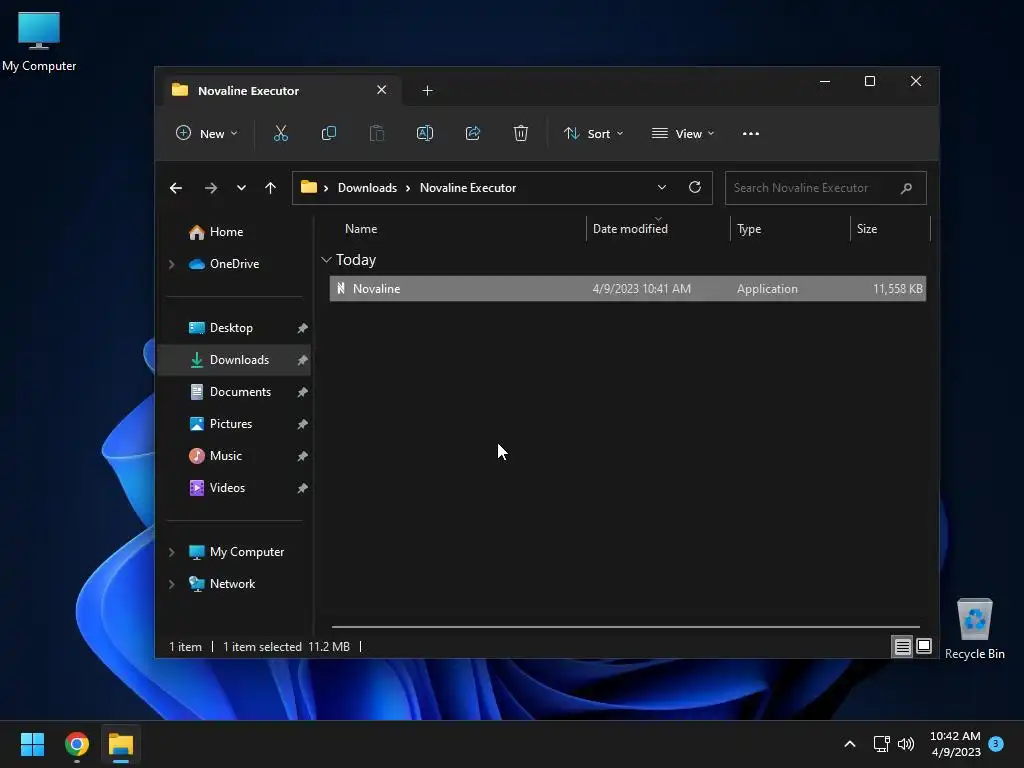Open network tray icon
Viewport: 1024px width, 768px height.
tap(882, 744)
